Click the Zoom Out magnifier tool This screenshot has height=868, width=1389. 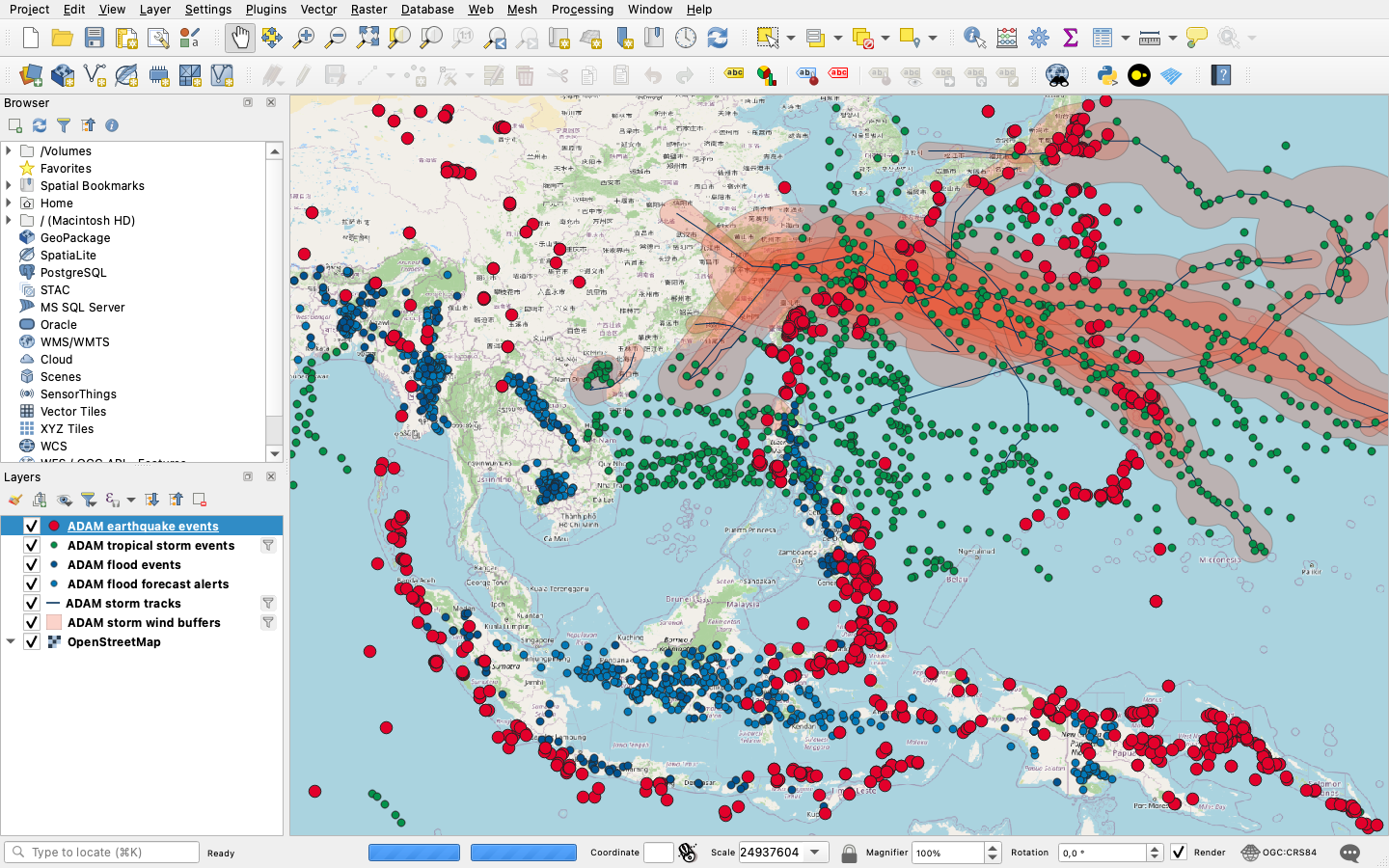point(336,38)
